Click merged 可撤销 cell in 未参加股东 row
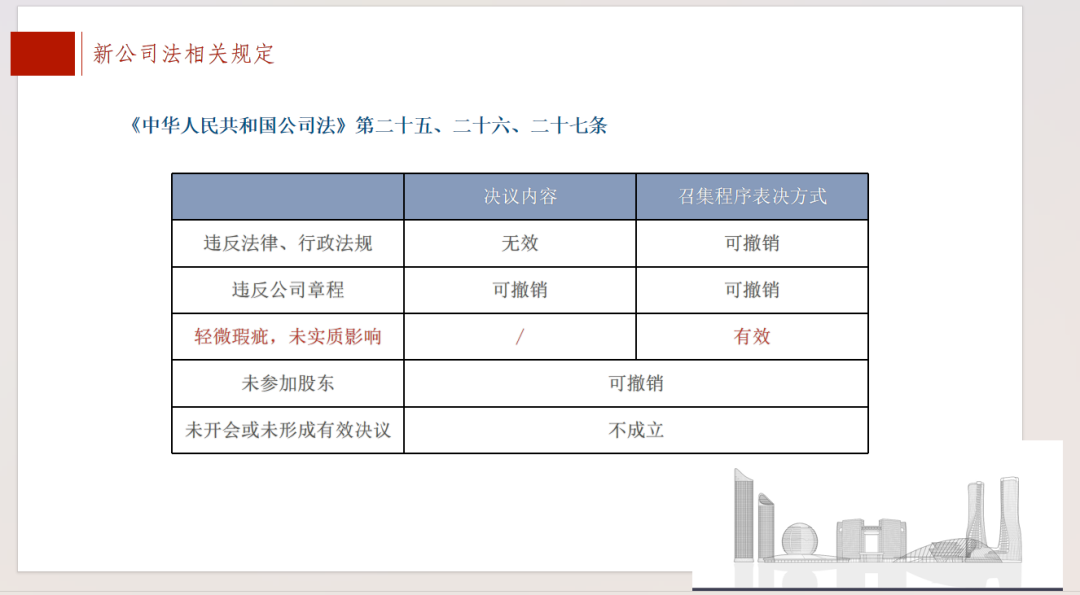The image size is (1080, 595). point(636,384)
